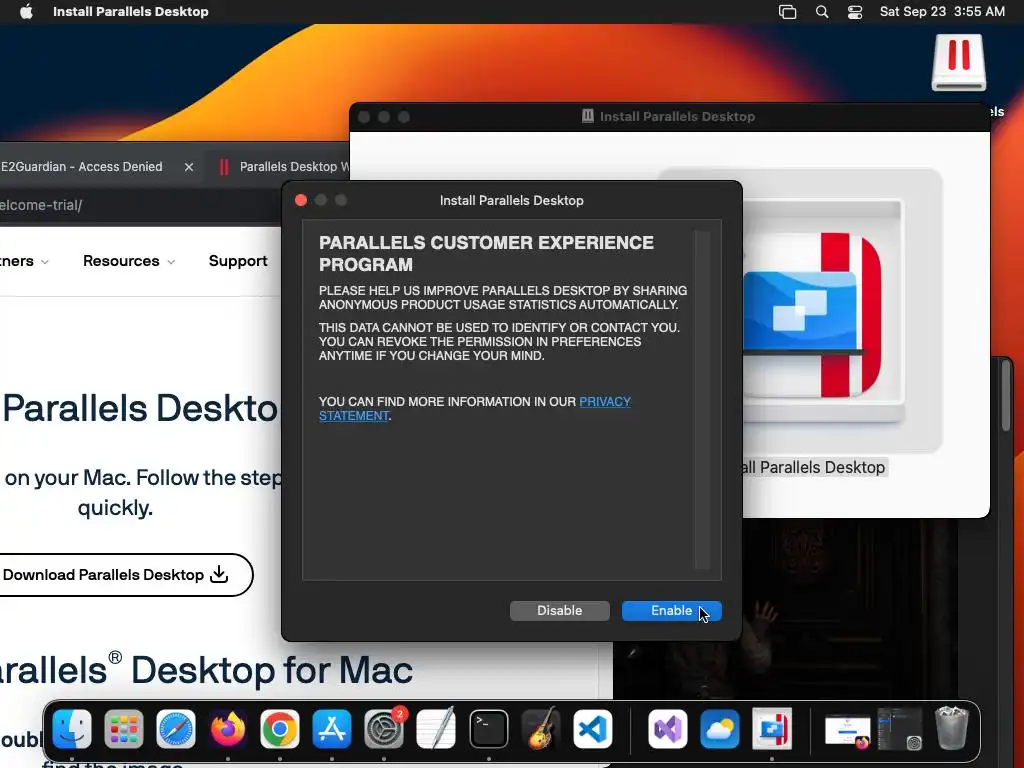
Task: Expand the Partners dropdown on webpage
Action: tap(24, 261)
